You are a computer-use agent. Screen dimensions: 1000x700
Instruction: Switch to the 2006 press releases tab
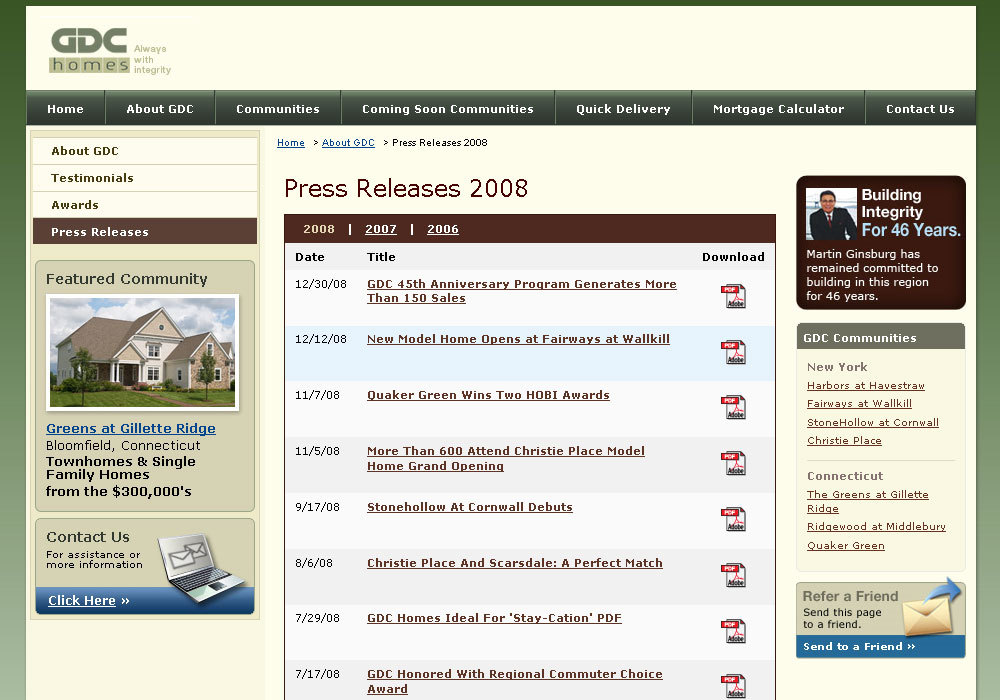(x=443, y=229)
